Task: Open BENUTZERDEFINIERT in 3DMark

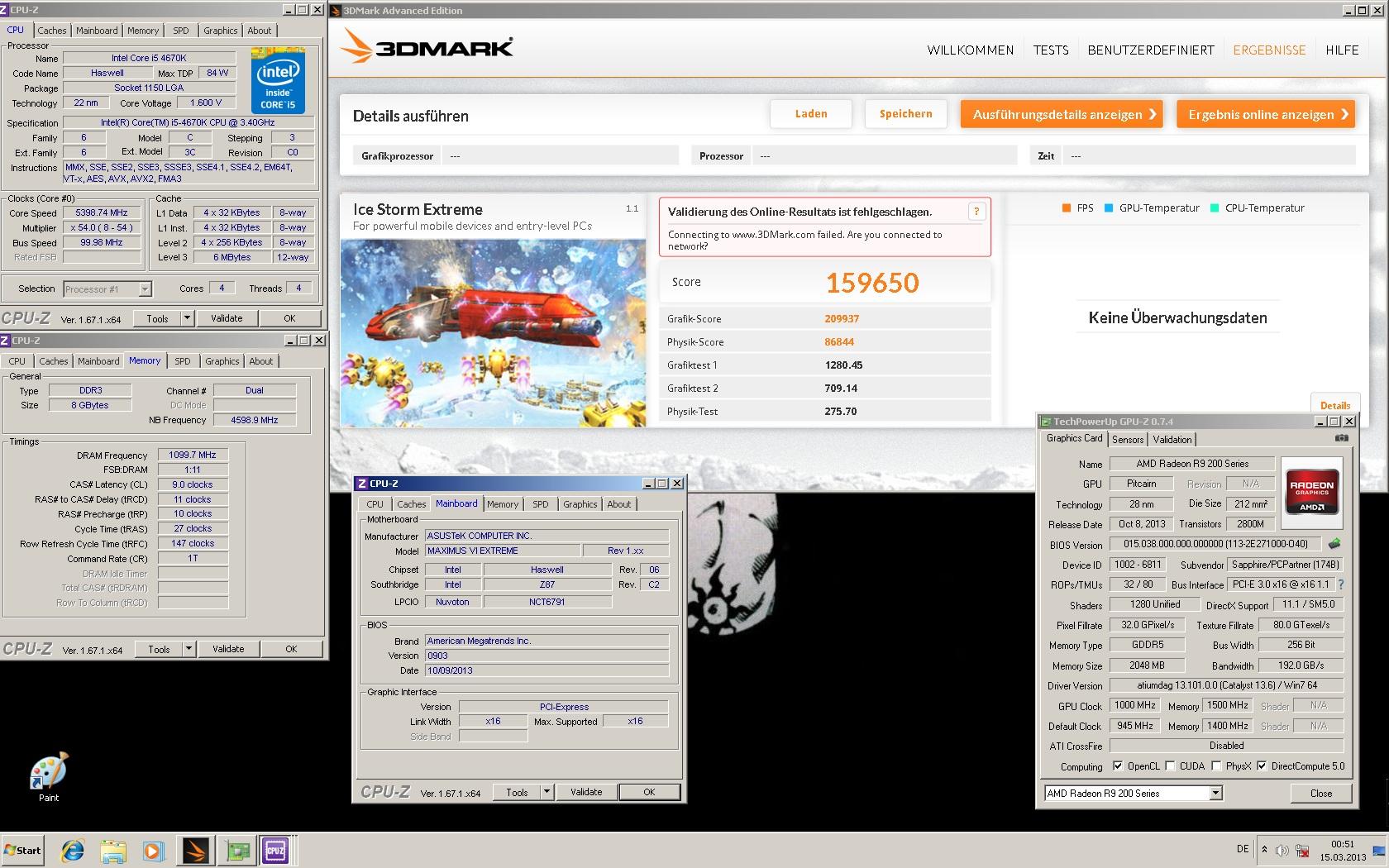Action: pos(1151,50)
